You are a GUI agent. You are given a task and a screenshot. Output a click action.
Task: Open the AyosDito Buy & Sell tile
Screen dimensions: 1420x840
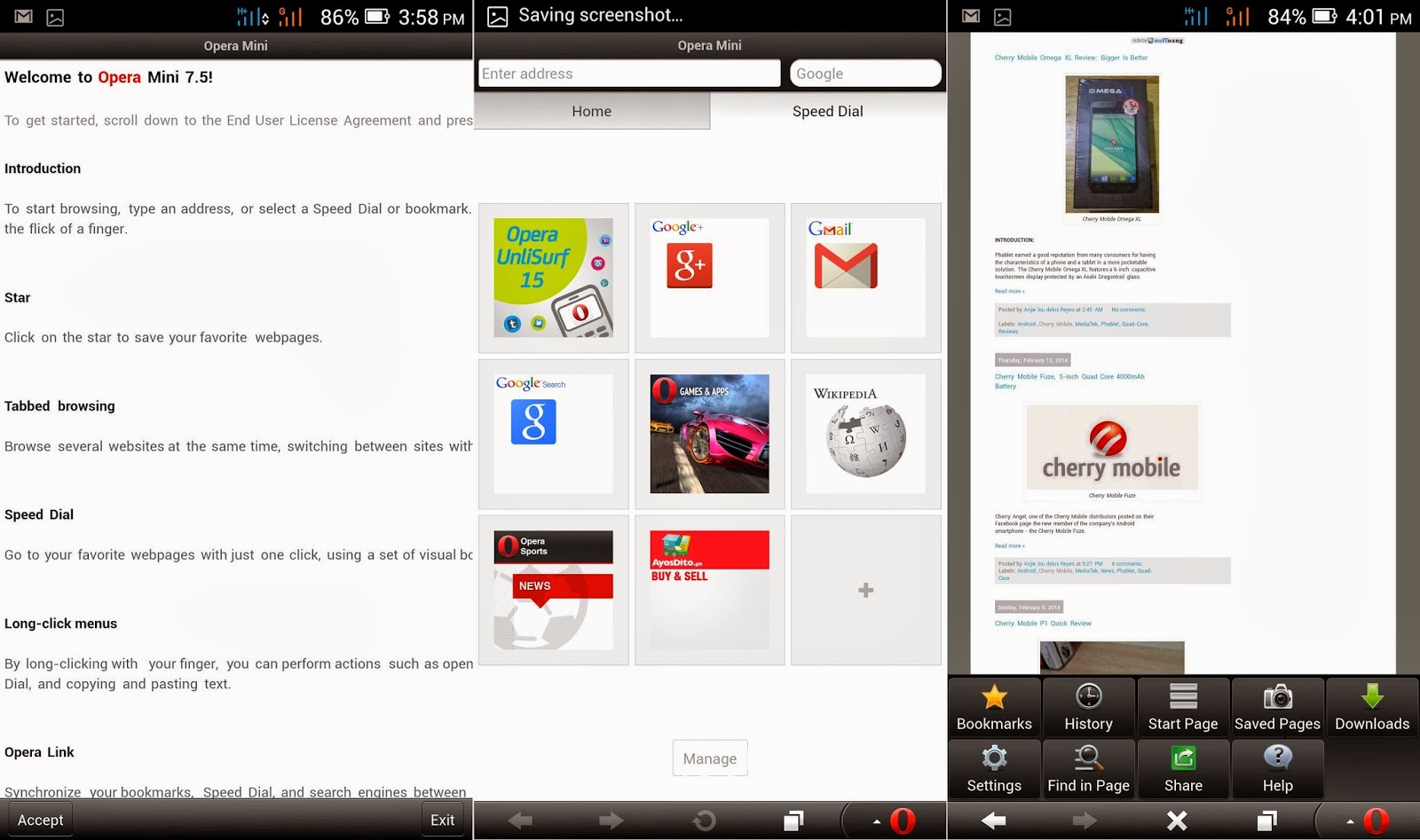[x=710, y=590]
